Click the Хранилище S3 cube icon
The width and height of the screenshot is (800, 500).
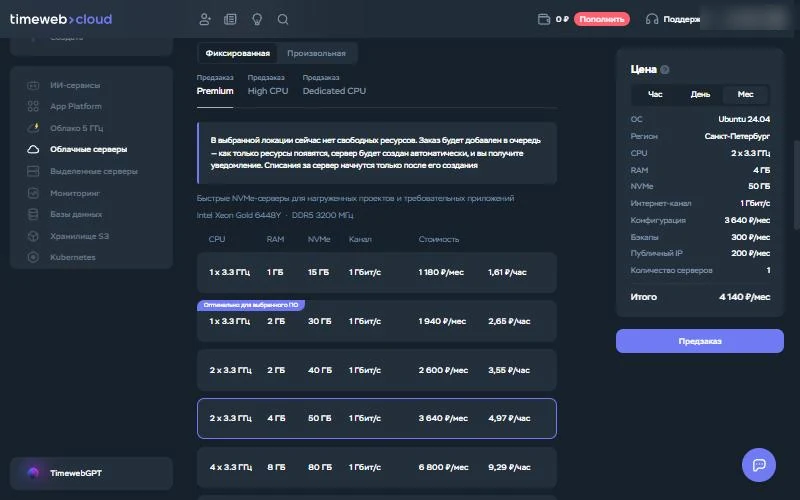[x=33, y=236]
